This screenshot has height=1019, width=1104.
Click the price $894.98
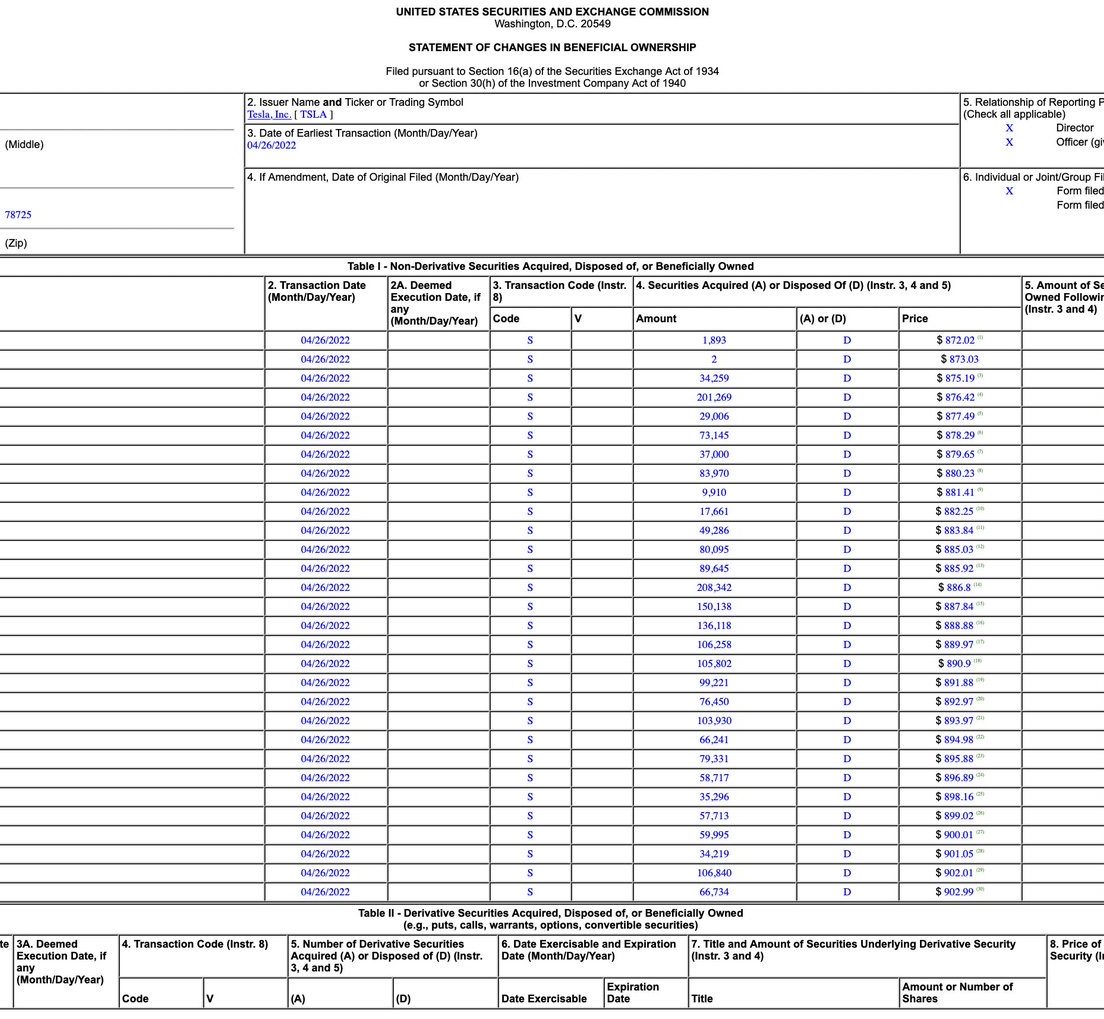955,739
